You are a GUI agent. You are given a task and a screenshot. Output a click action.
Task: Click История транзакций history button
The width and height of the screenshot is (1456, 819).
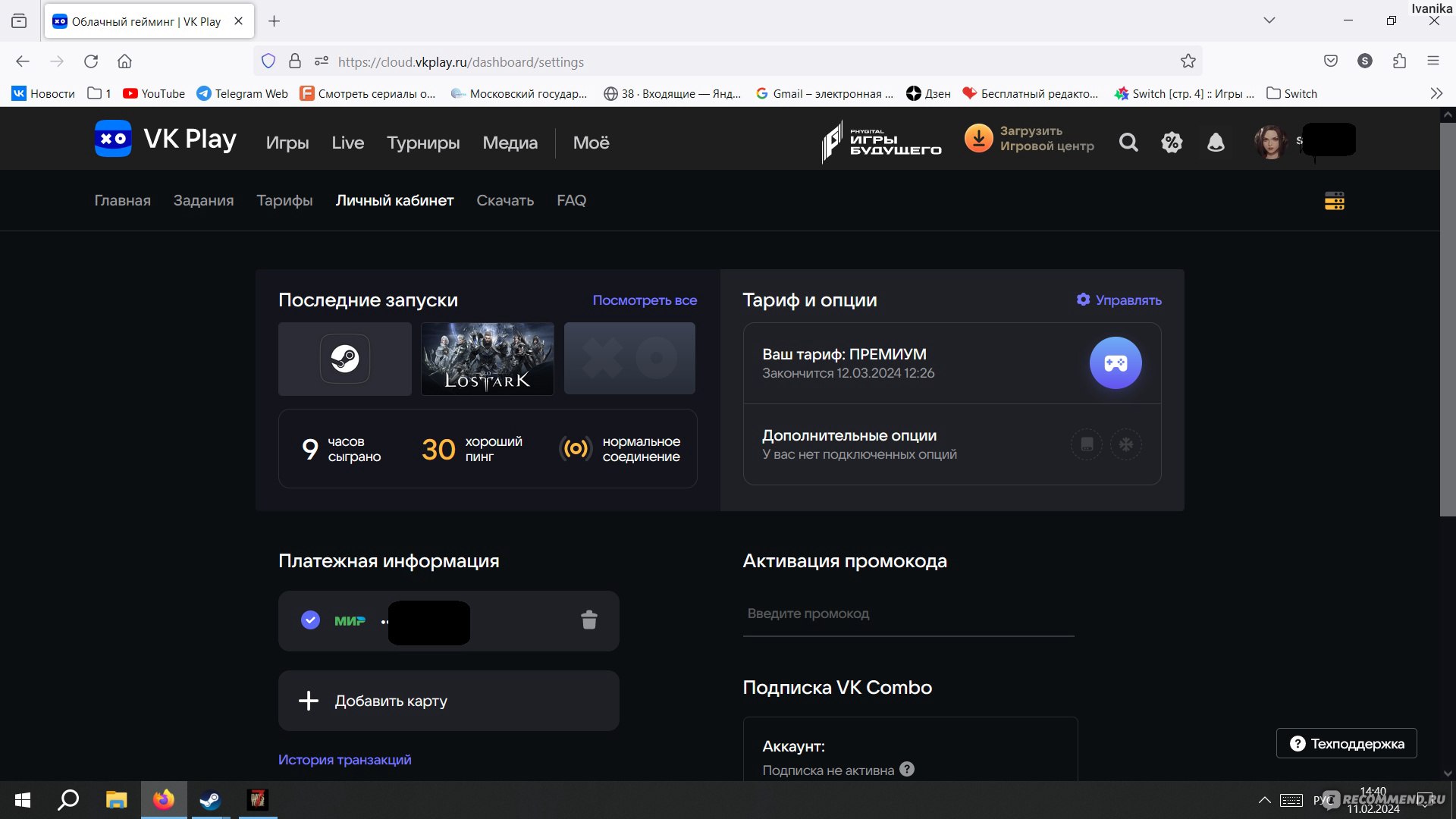[x=344, y=759]
